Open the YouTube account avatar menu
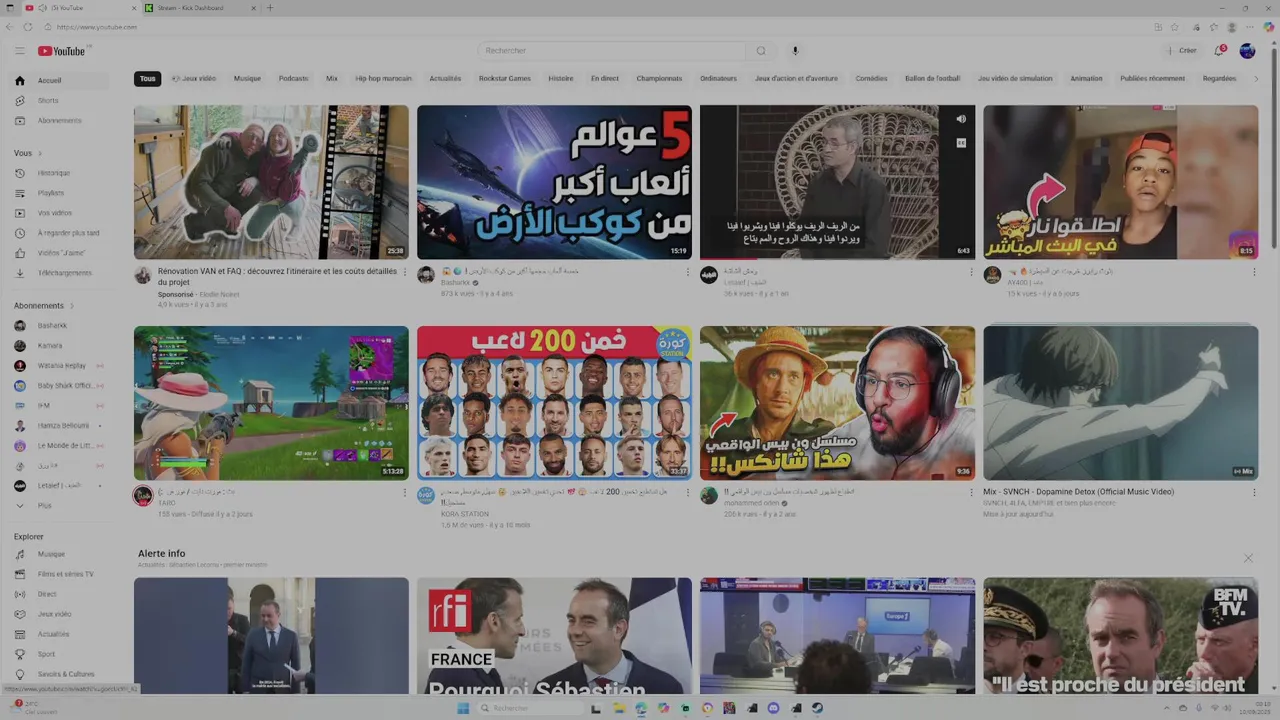 [1247, 51]
